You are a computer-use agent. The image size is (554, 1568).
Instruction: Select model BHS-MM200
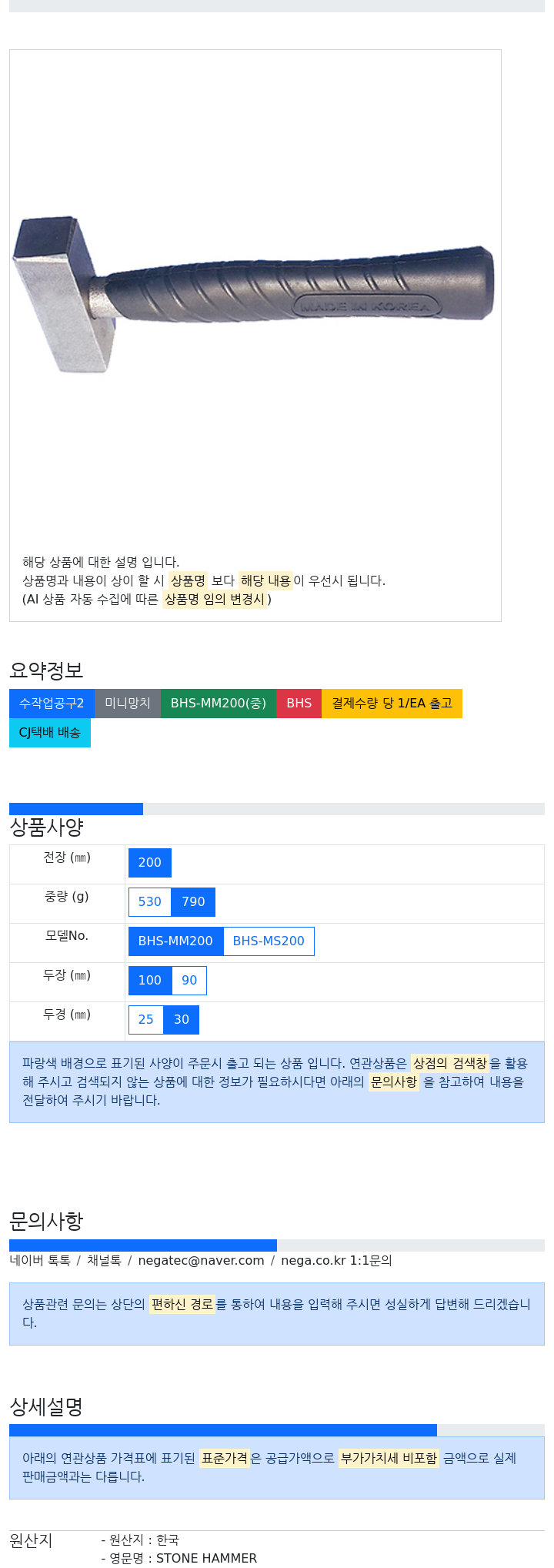tap(175, 941)
